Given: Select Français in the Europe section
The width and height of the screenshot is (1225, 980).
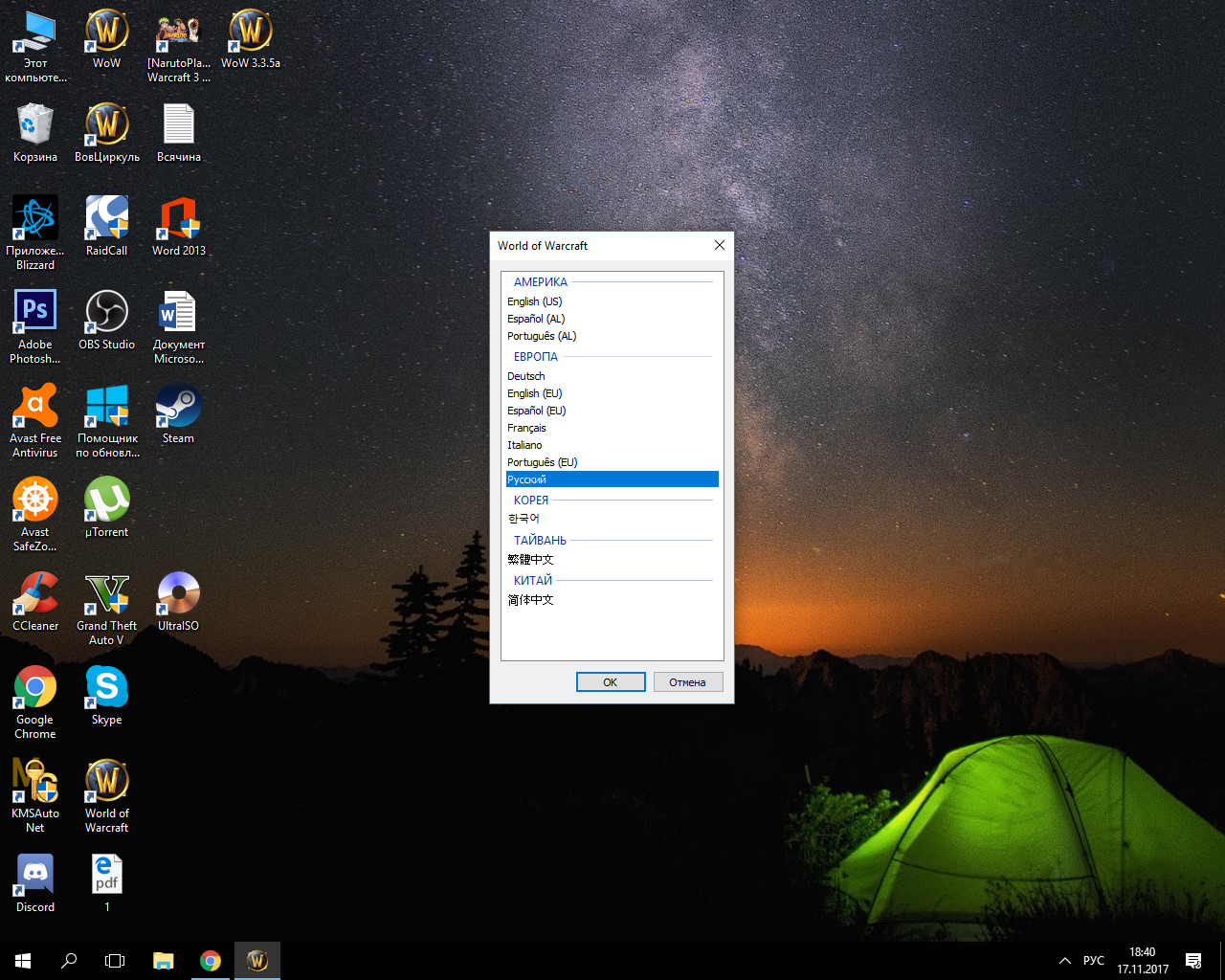Looking at the screenshot, I should (x=526, y=428).
